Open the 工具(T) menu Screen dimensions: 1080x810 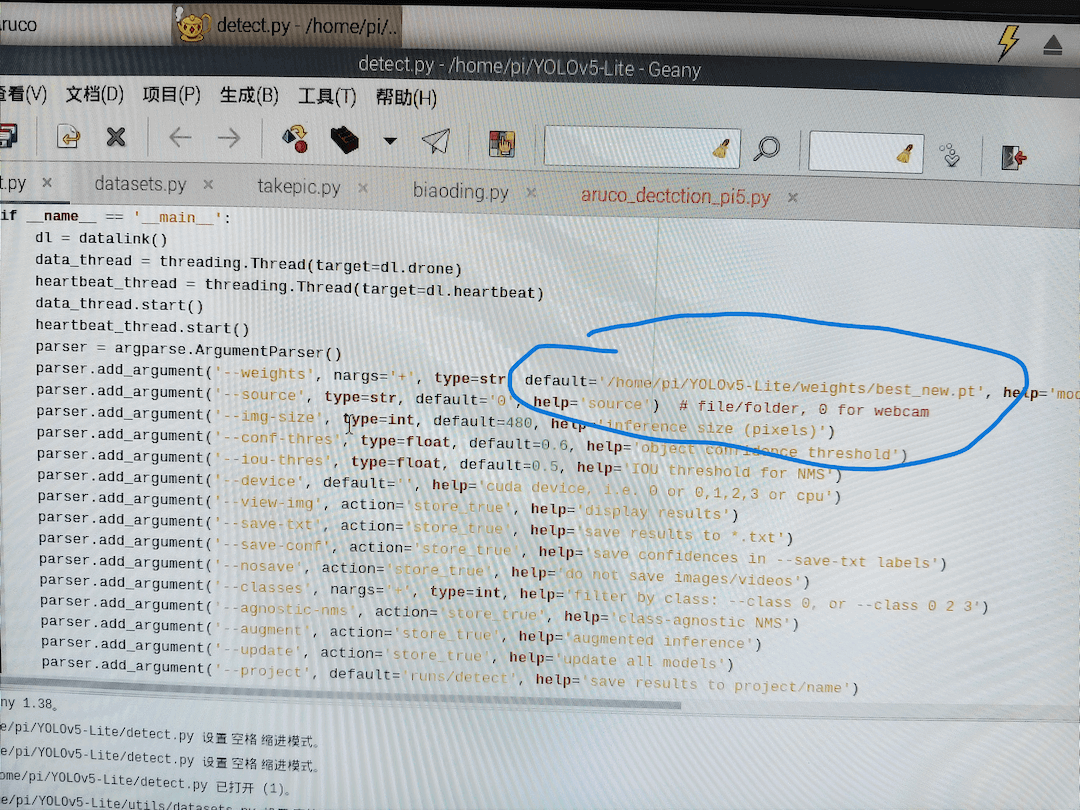point(327,97)
